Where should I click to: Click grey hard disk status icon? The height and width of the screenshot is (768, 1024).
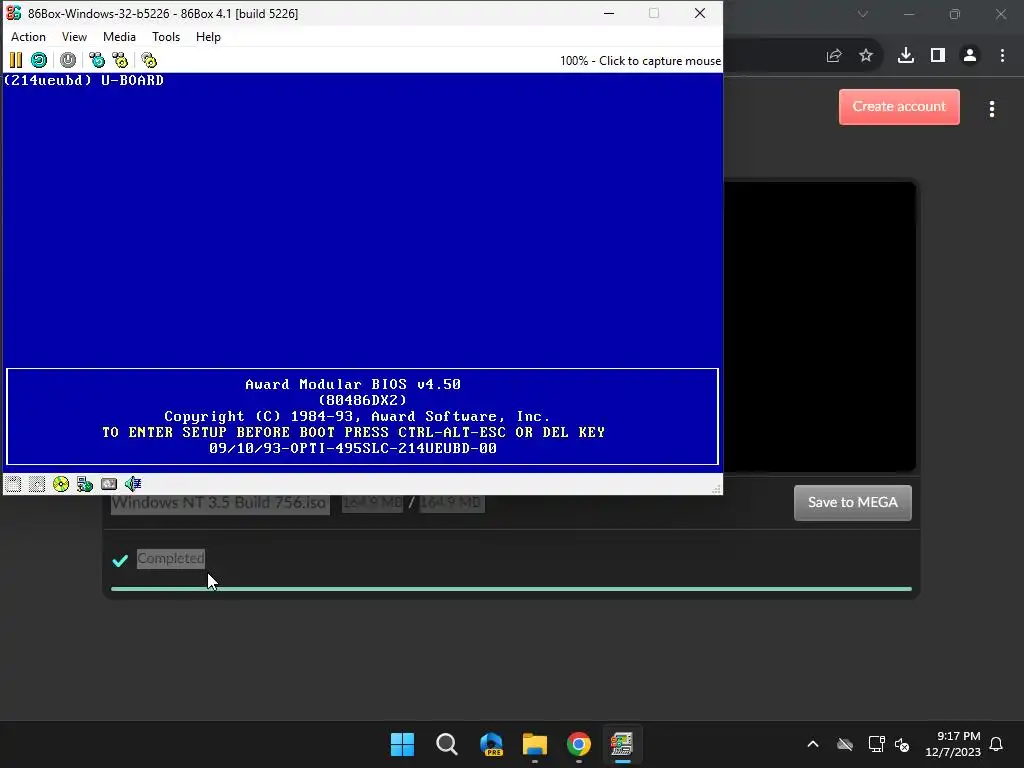point(109,484)
